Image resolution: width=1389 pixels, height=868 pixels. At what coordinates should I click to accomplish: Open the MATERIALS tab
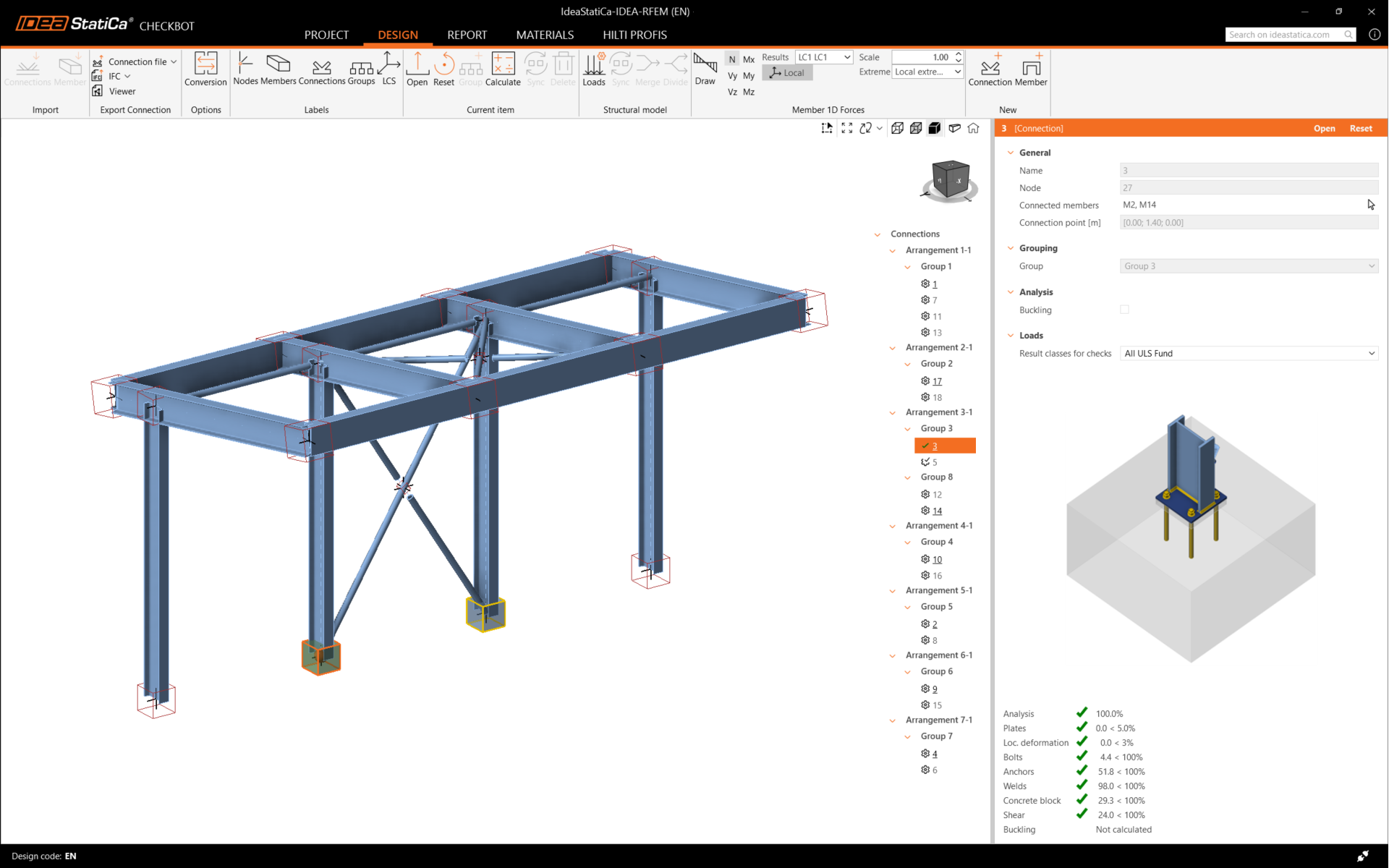(x=545, y=35)
